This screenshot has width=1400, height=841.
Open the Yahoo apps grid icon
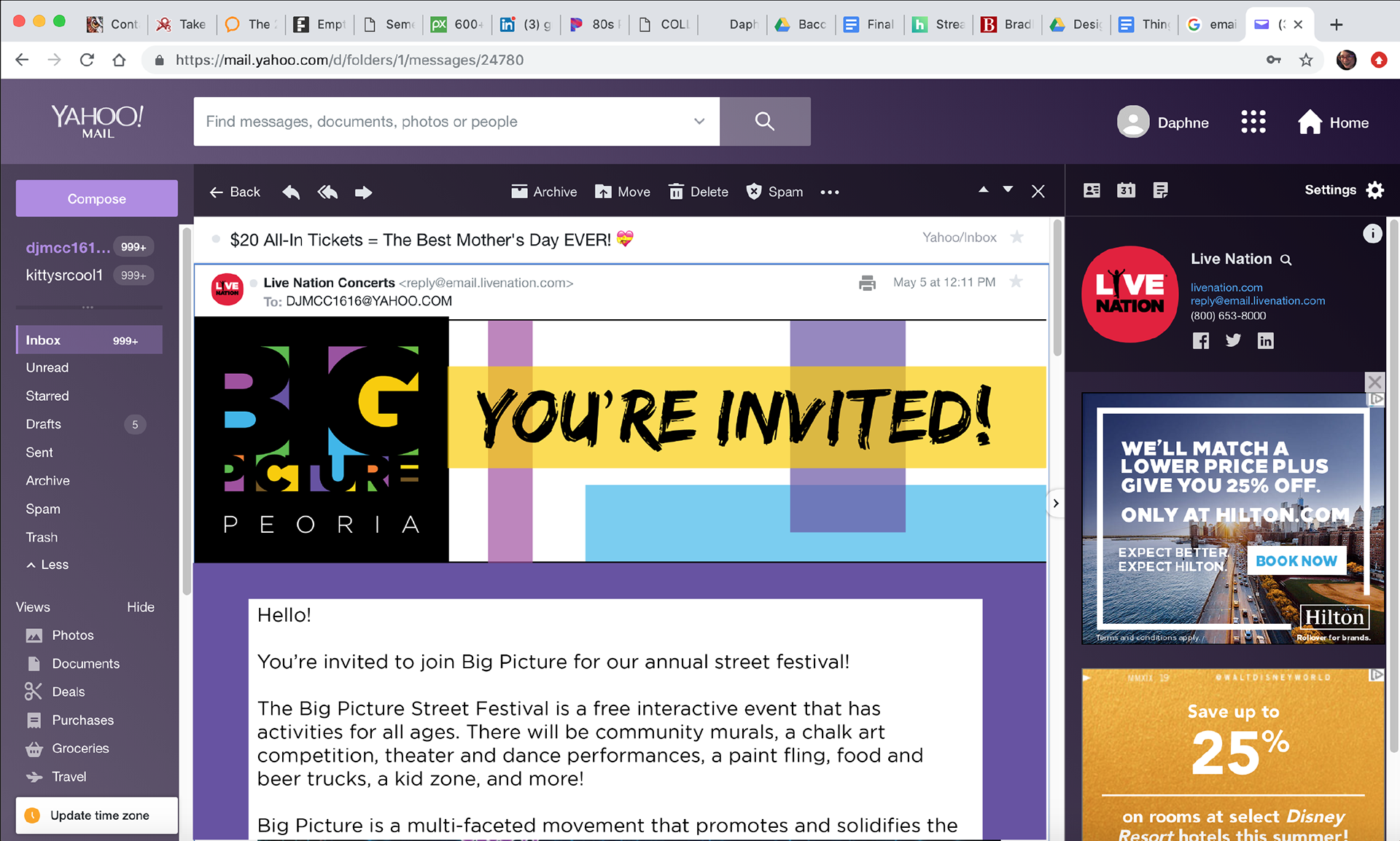coord(1253,122)
